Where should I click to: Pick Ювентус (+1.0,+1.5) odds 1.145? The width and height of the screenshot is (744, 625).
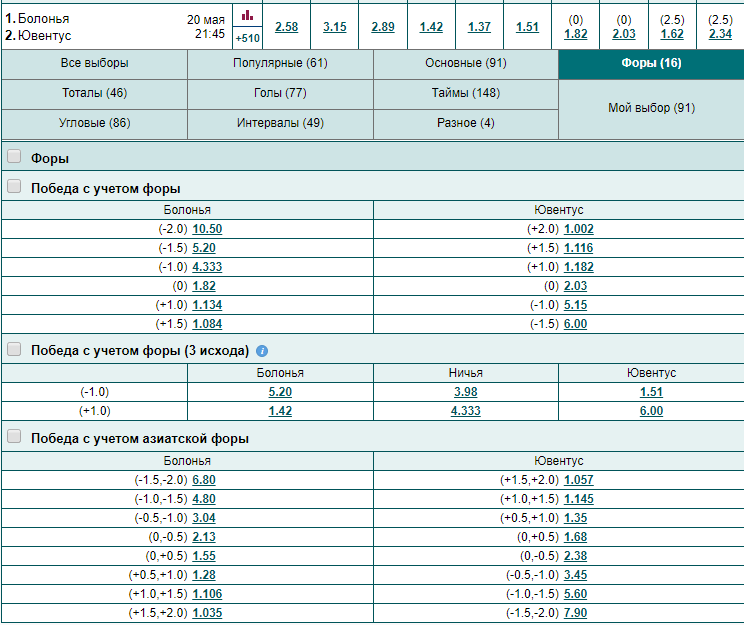578,499
